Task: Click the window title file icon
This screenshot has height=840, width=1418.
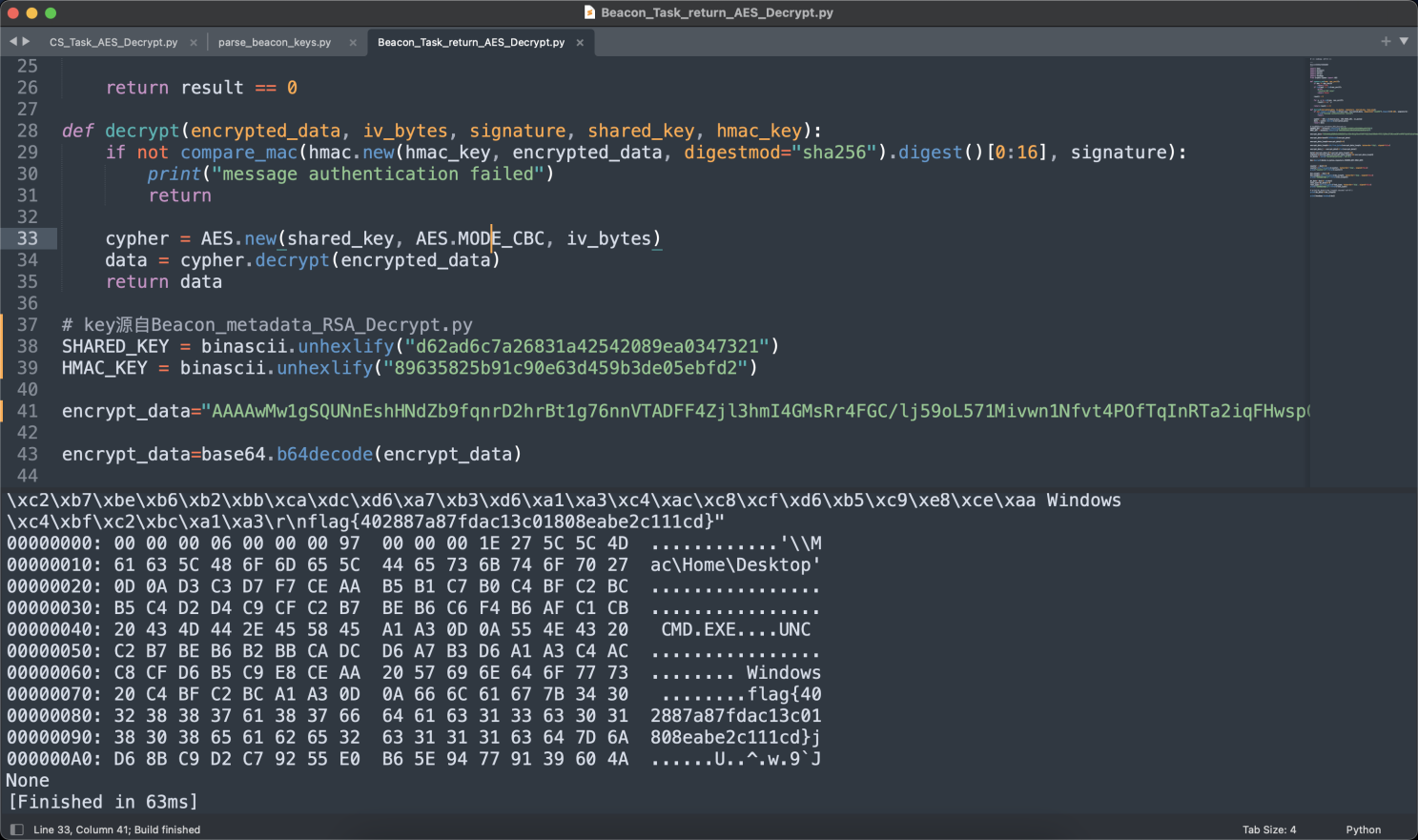Action: tap(590, 12)
